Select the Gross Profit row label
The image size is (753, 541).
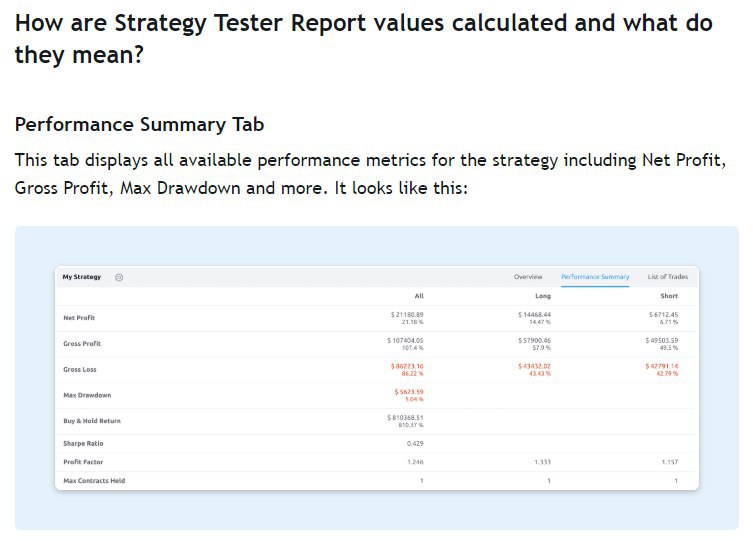81,344
